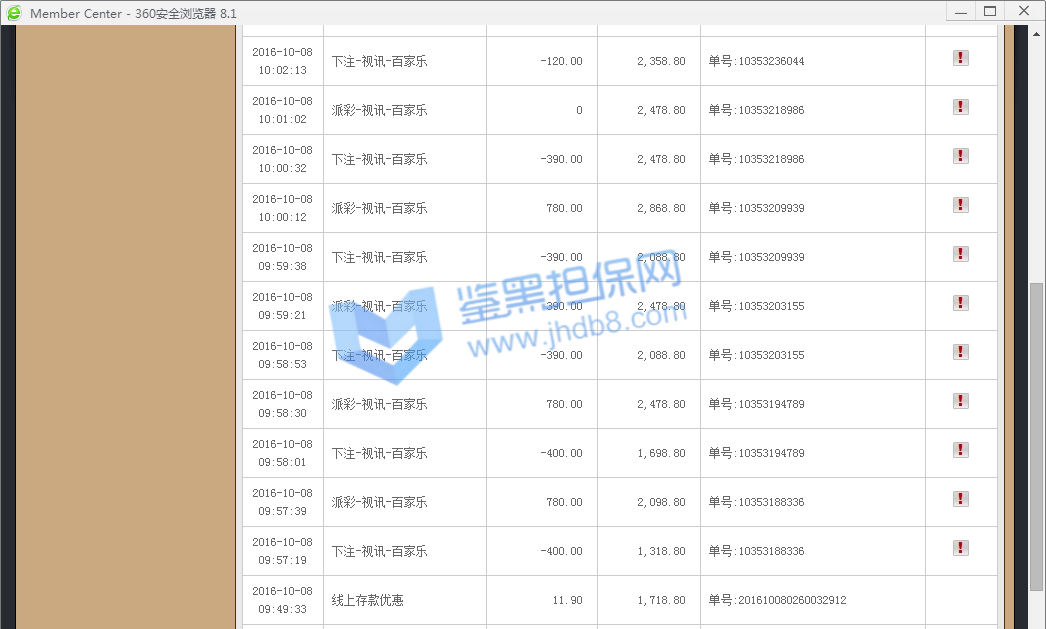
Task: Maximize the Member Center browser window
Action: pyautogui.click(x=990, y=11)
